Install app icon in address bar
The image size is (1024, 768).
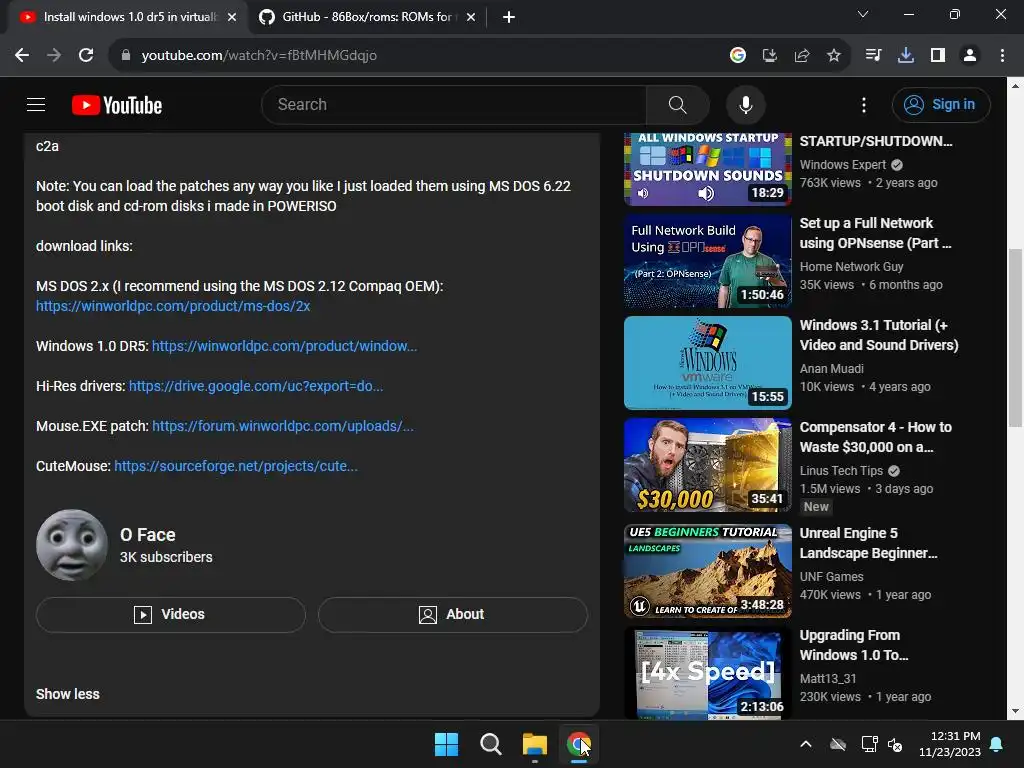769,55
